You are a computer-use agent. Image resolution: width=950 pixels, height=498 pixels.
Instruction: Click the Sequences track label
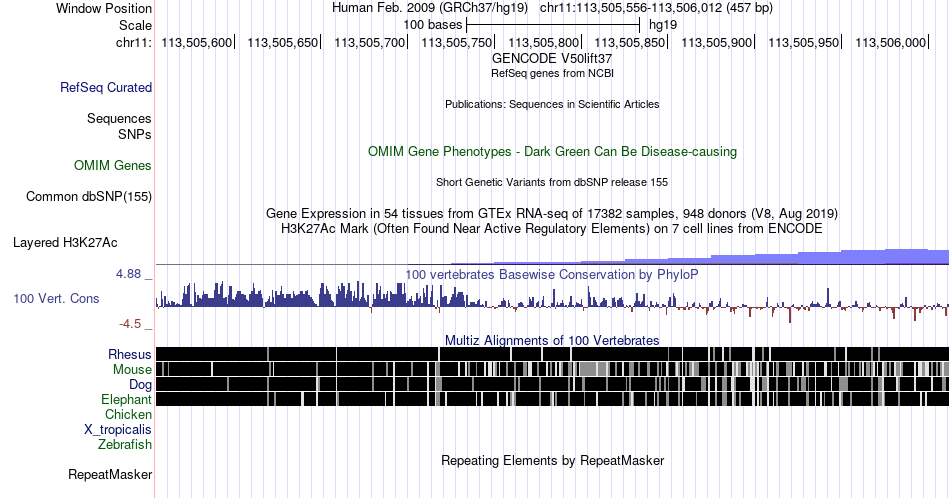click(119, 118)
